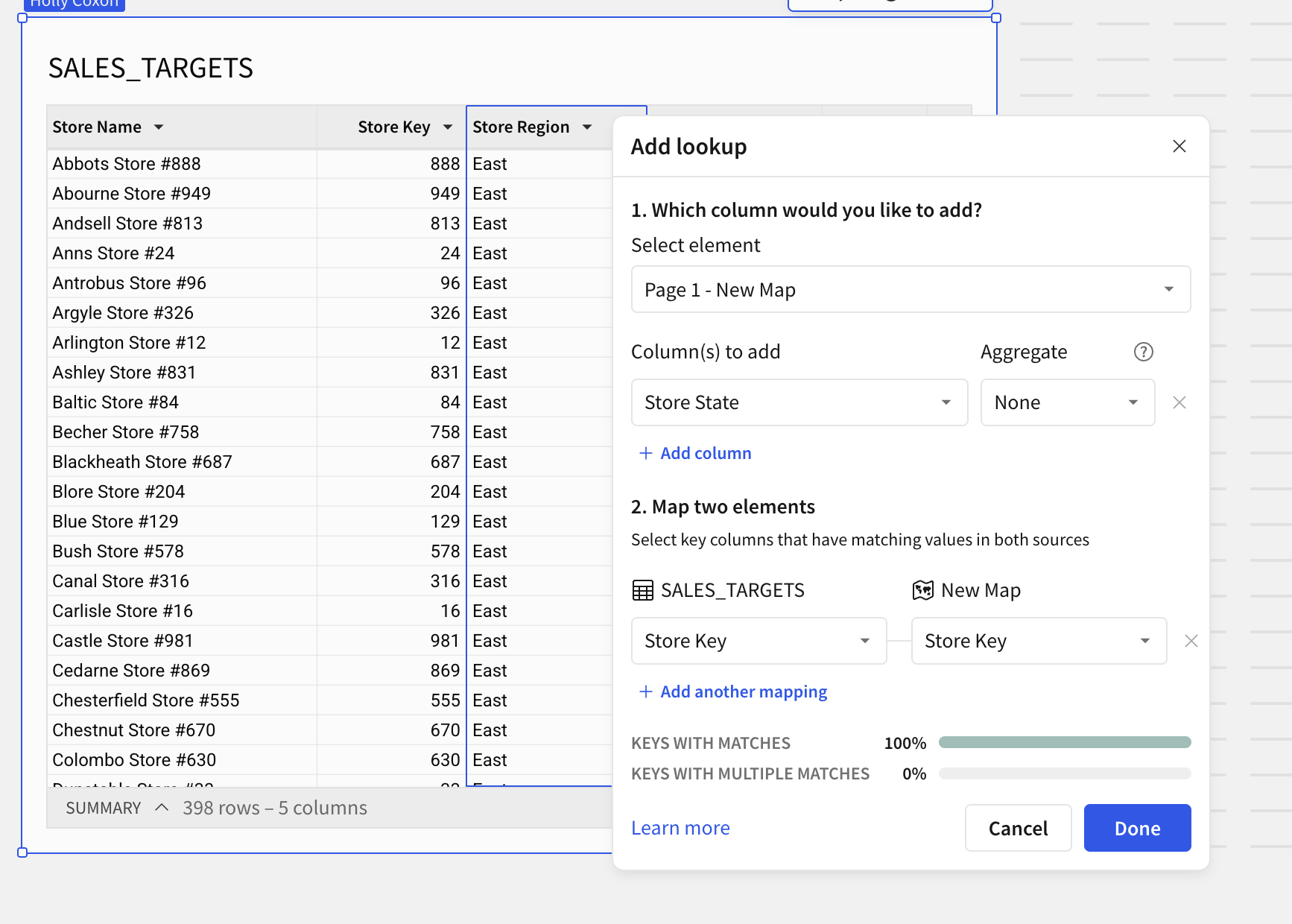Click the Learn more link
Image resolution: width=1292 pixels, height=924 pixels.
[680, 827]
